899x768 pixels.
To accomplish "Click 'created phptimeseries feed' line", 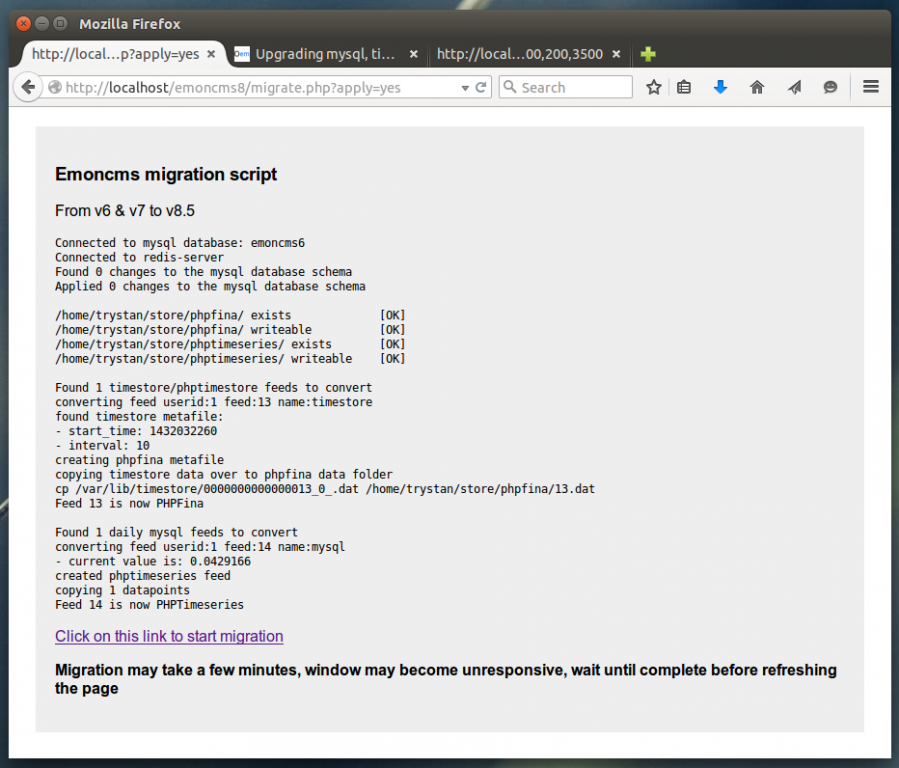I will click(143, 575).
